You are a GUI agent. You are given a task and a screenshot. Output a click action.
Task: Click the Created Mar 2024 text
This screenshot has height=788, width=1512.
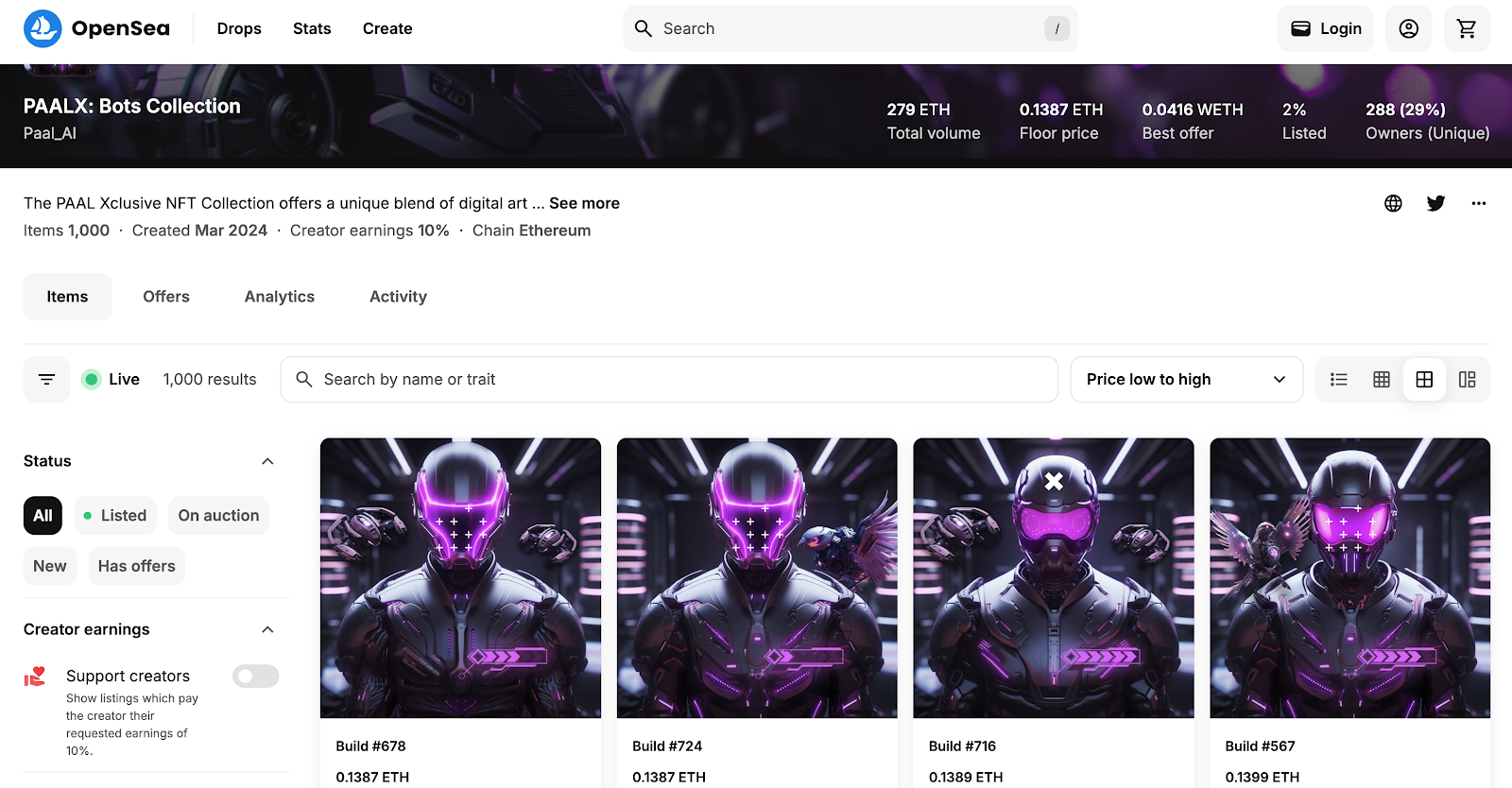[x=199, y=231]
